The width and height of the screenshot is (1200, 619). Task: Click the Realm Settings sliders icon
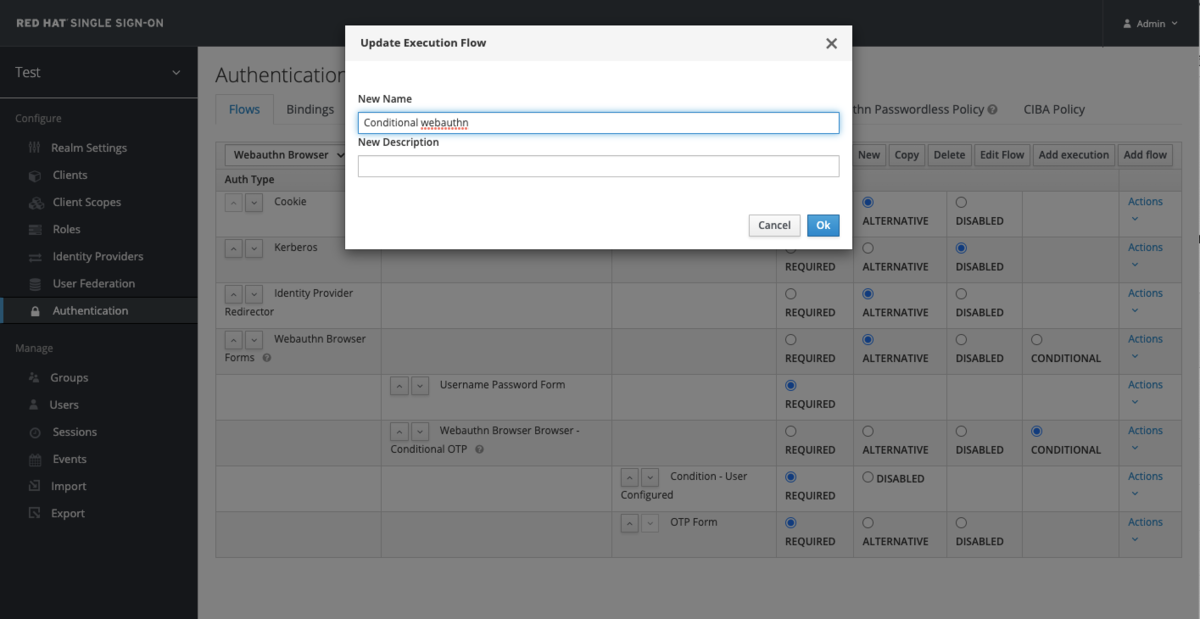coord(35,147)
